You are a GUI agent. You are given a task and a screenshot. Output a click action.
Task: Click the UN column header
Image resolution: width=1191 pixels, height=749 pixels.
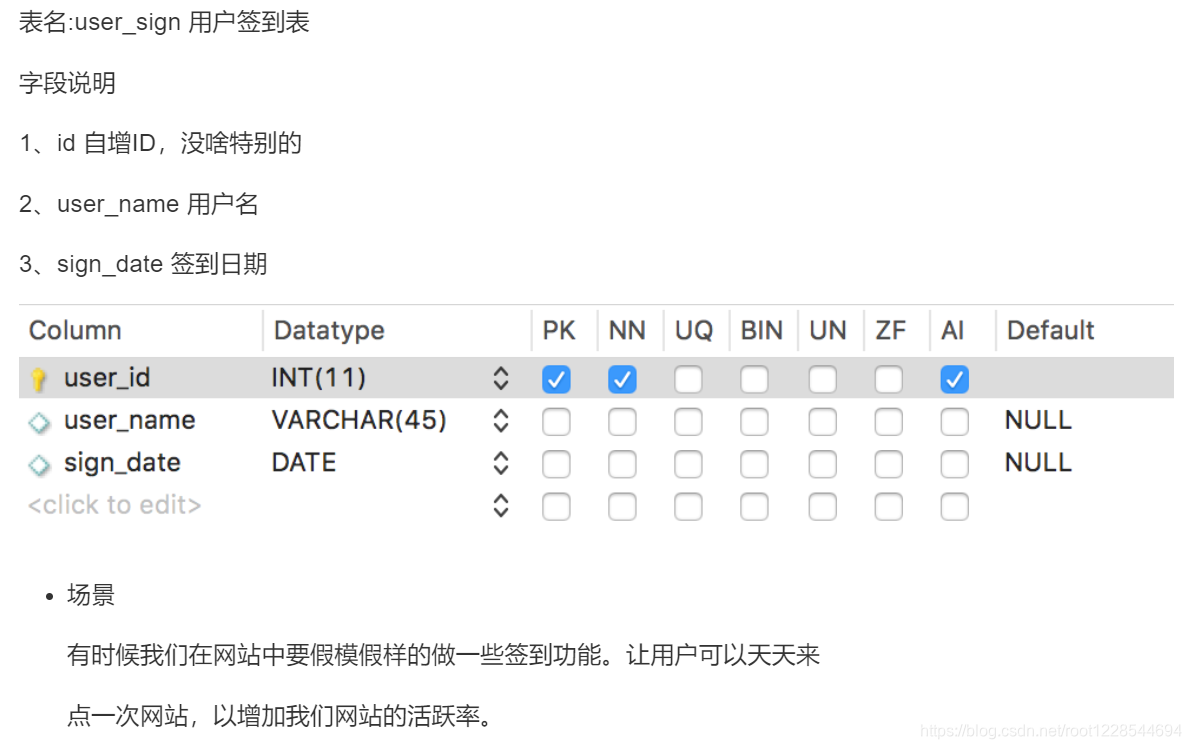[828, 330]
